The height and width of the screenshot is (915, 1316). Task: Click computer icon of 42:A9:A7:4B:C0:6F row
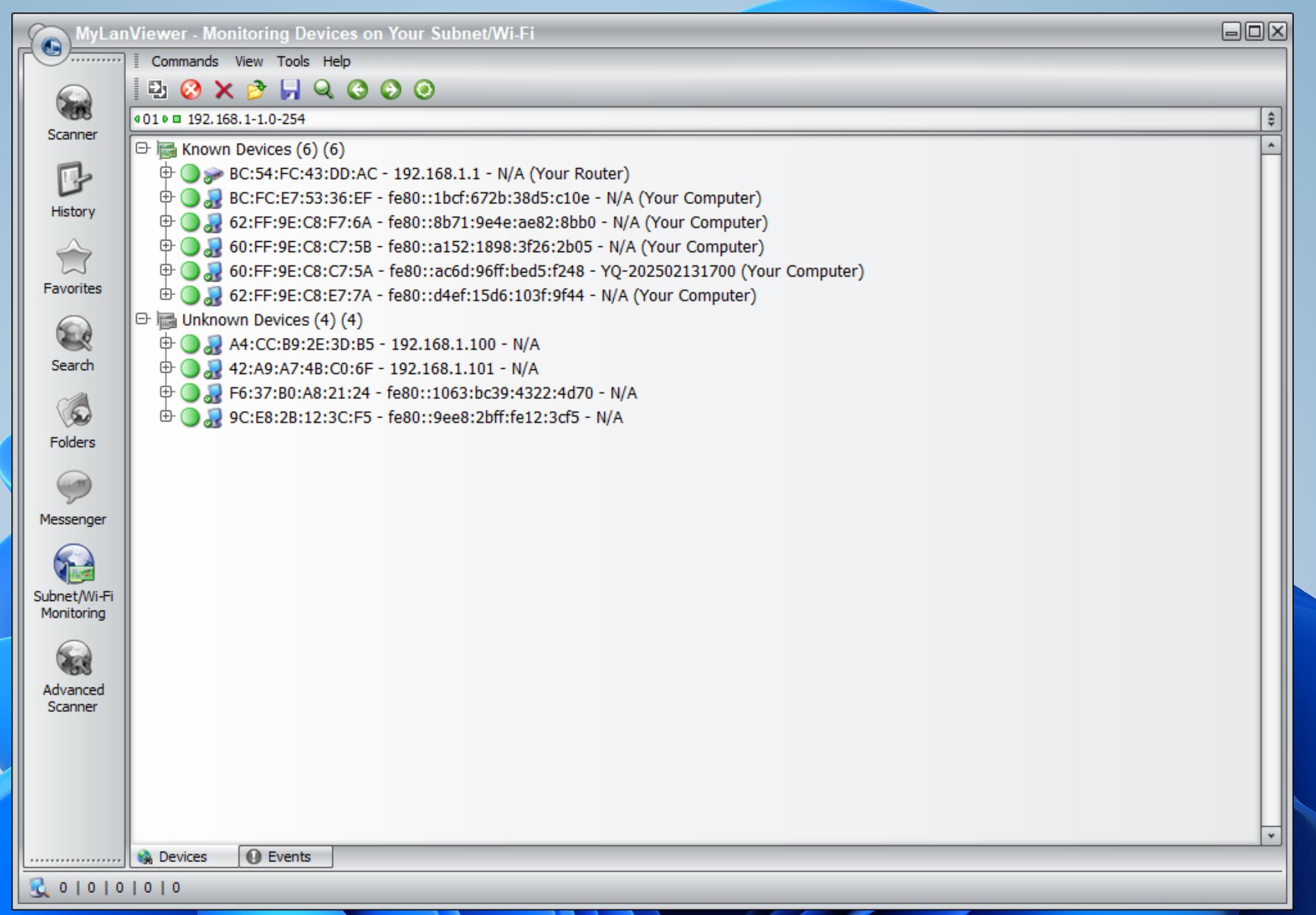(x=213, y=369)
